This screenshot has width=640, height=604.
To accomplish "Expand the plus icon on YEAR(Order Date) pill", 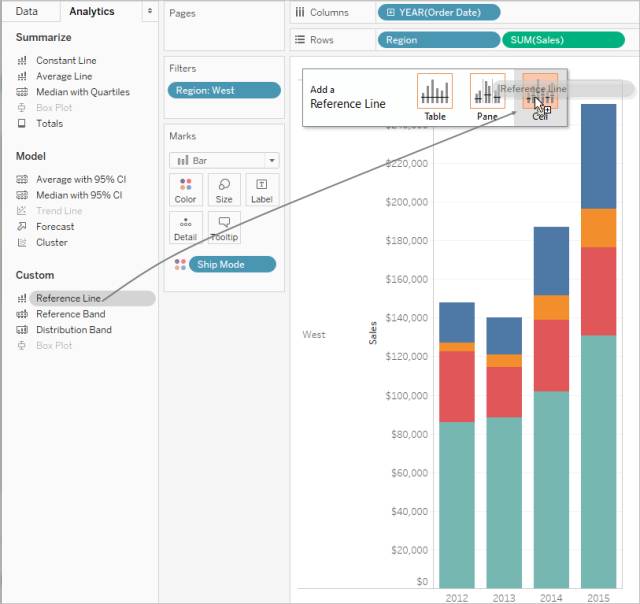I will 390,12.
